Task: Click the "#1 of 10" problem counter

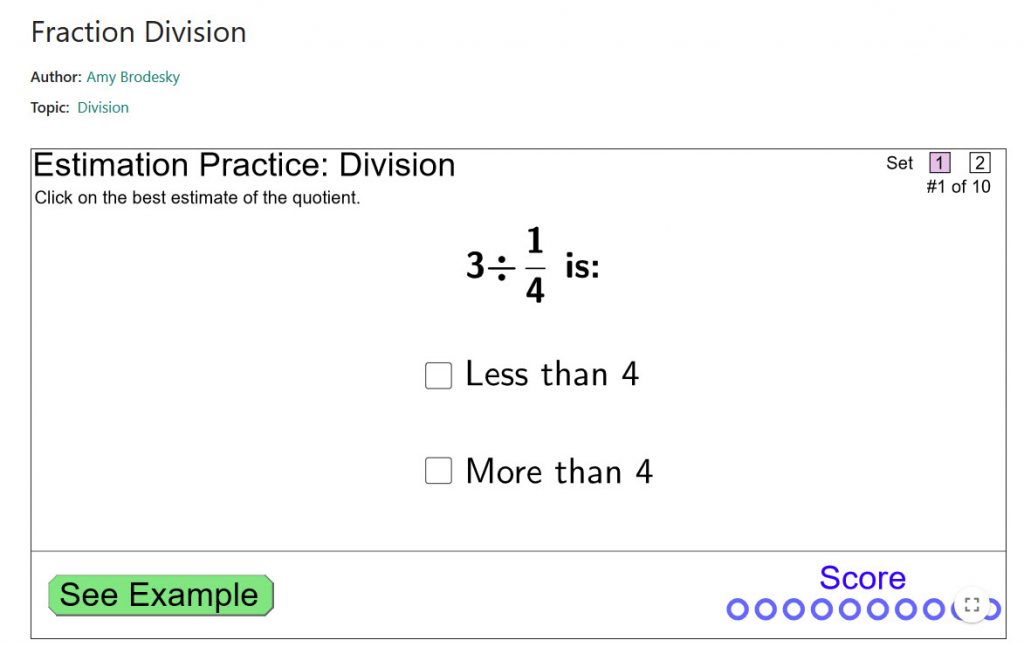Action: tap(958, 186)
